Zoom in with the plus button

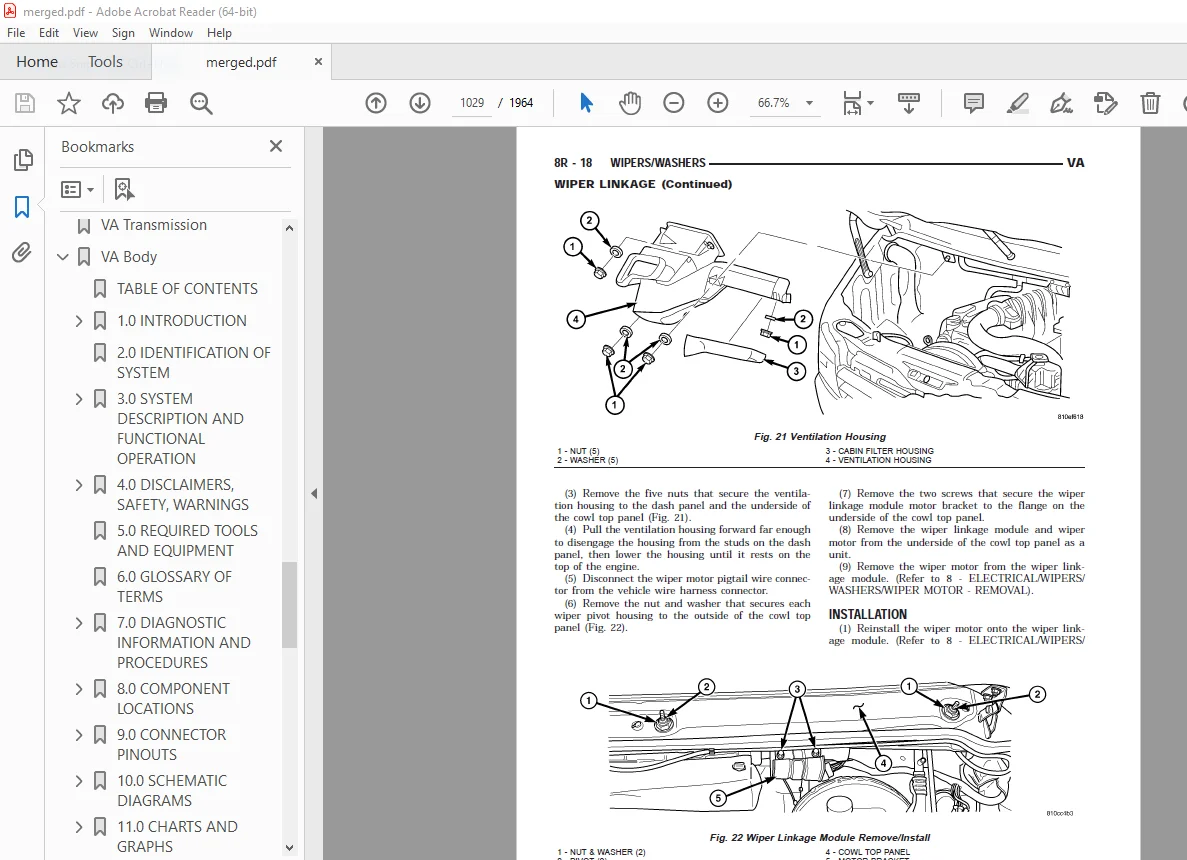coord(717,103)
